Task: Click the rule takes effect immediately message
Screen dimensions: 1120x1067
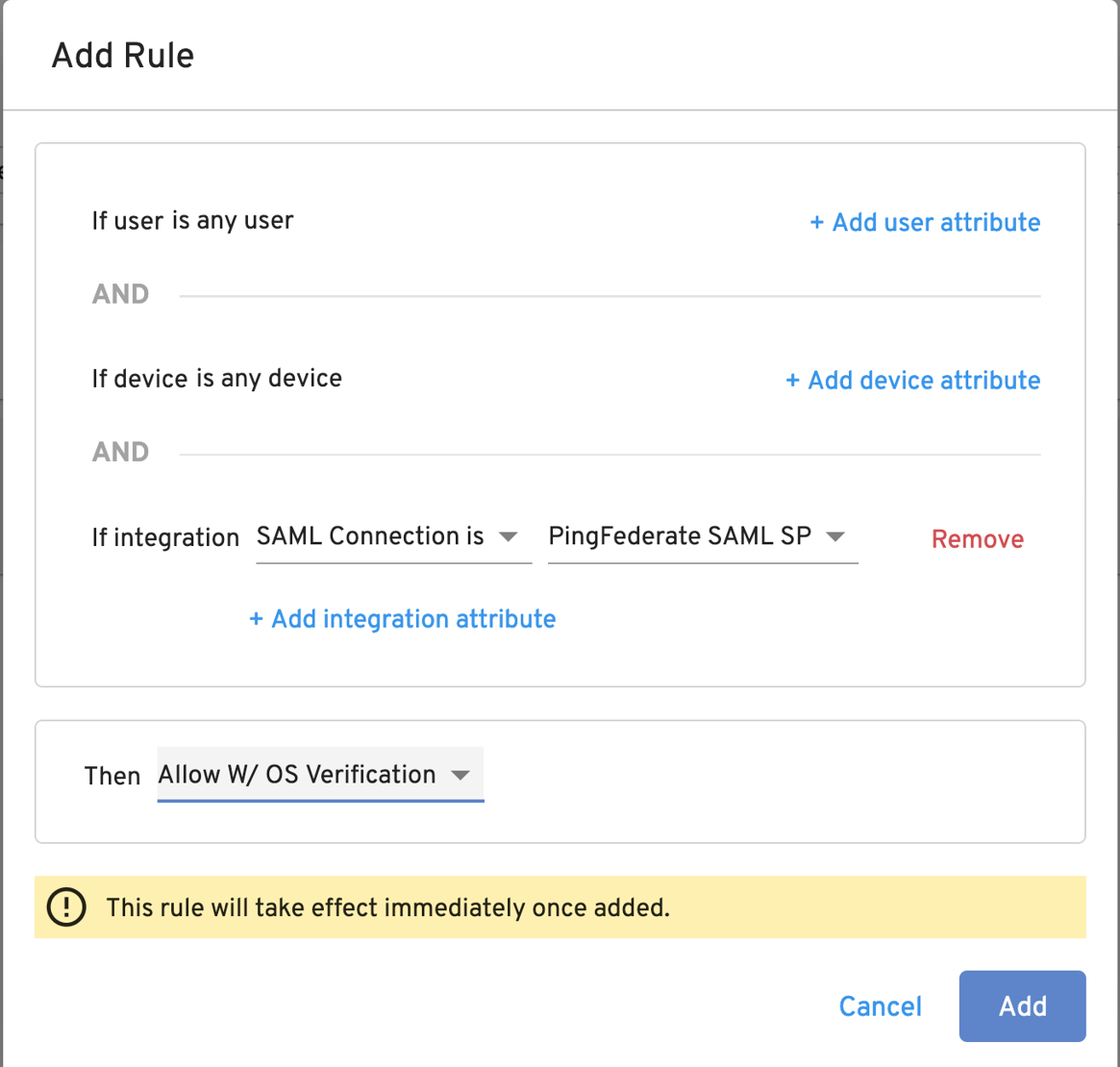Action: click(x=387, y=907)
